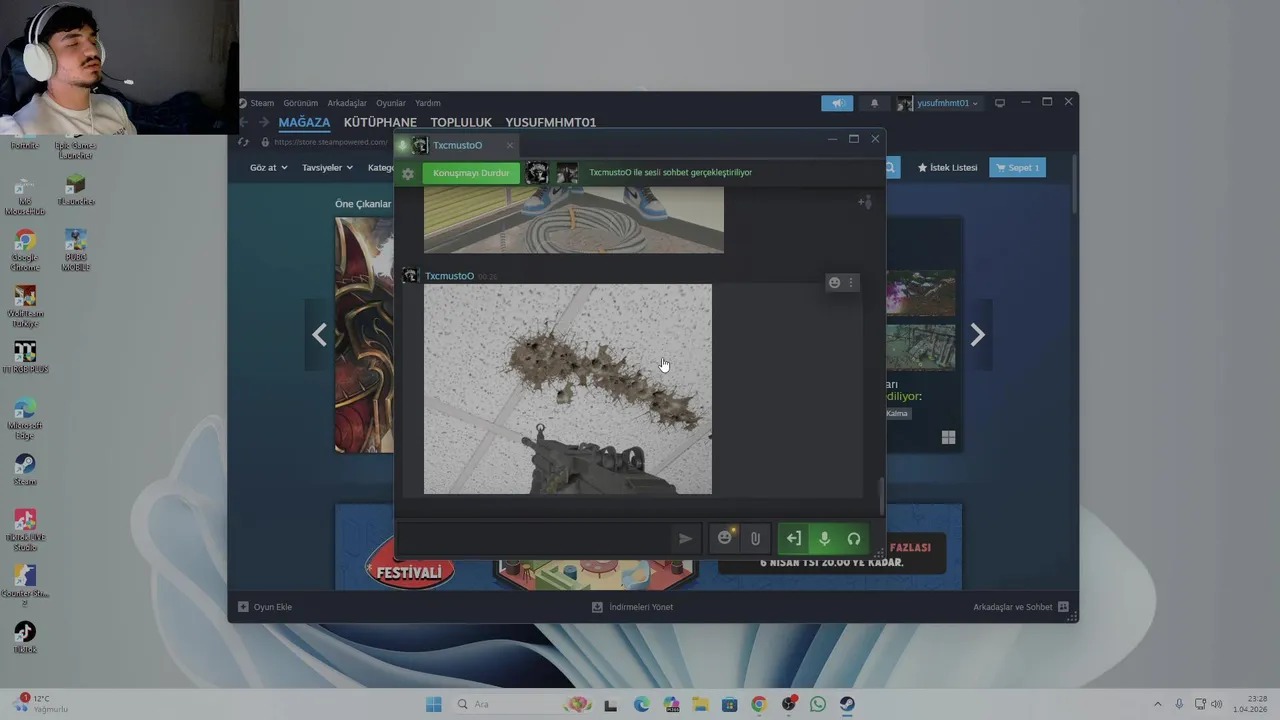Open more options for the TxcmustoO message
Image resolution: width=1280 pixels, height=720 pixels.
point(851,283)
